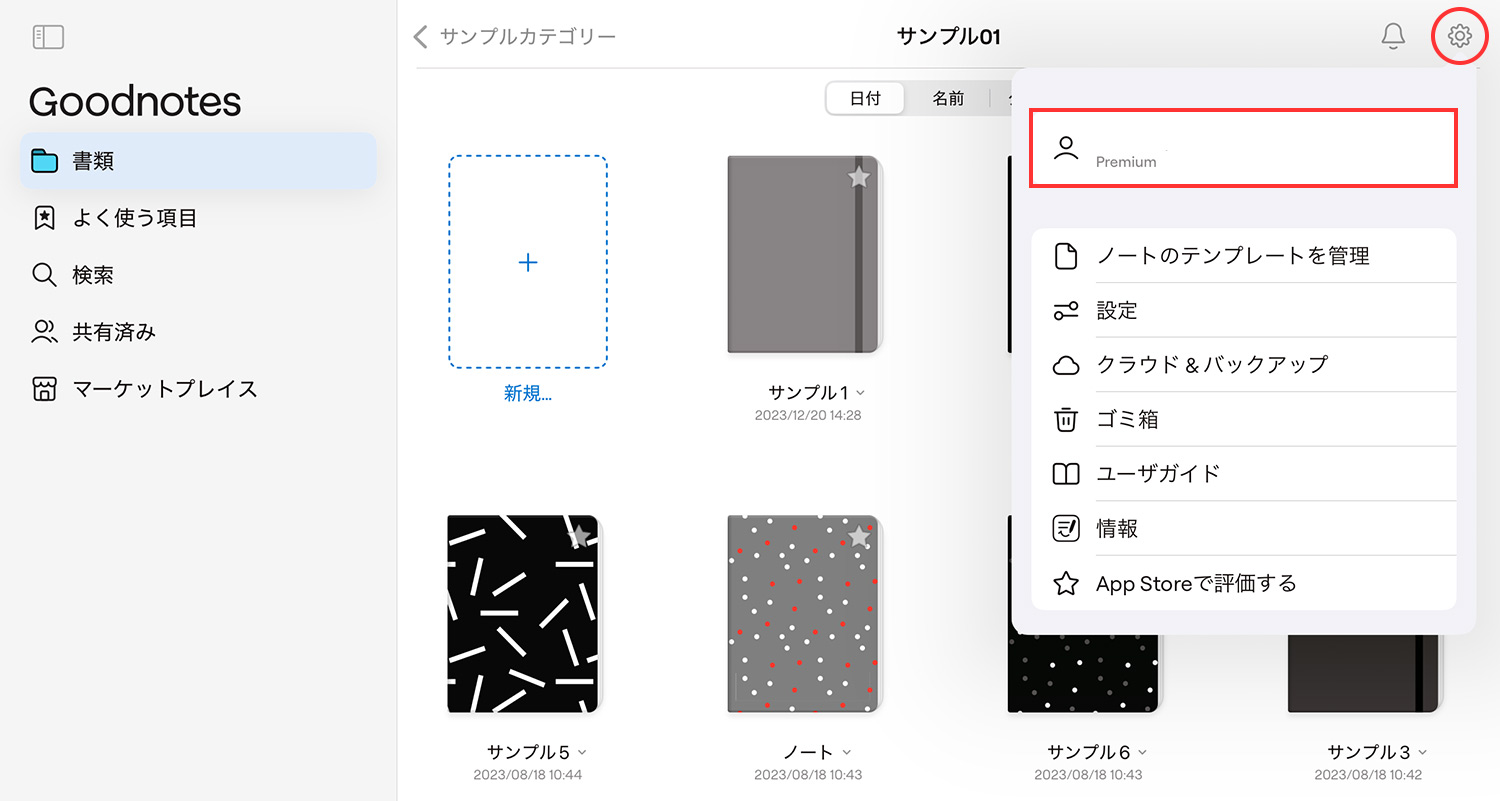Click the 新規... label
The image size is (1500, 801).
click(528, 394)
